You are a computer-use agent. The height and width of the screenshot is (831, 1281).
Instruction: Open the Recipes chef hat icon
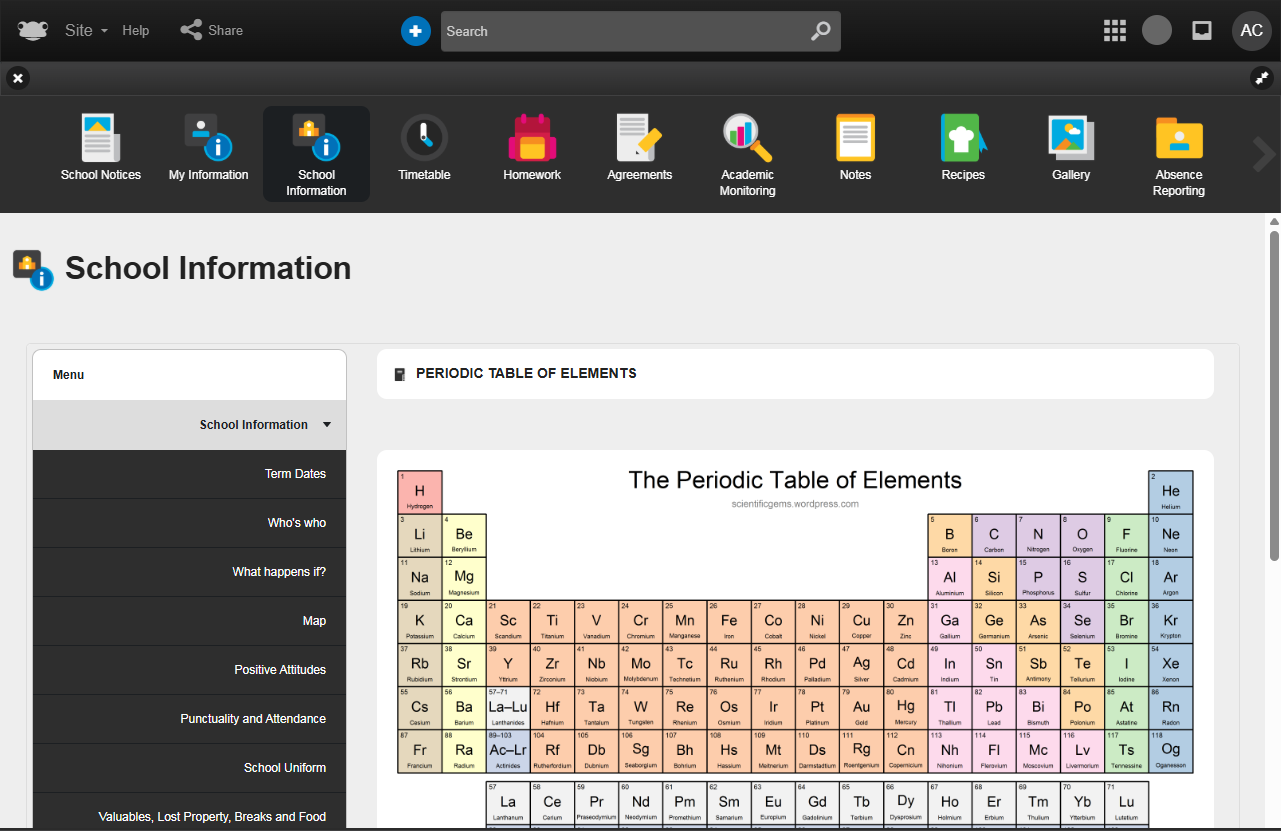pos(963,138)
